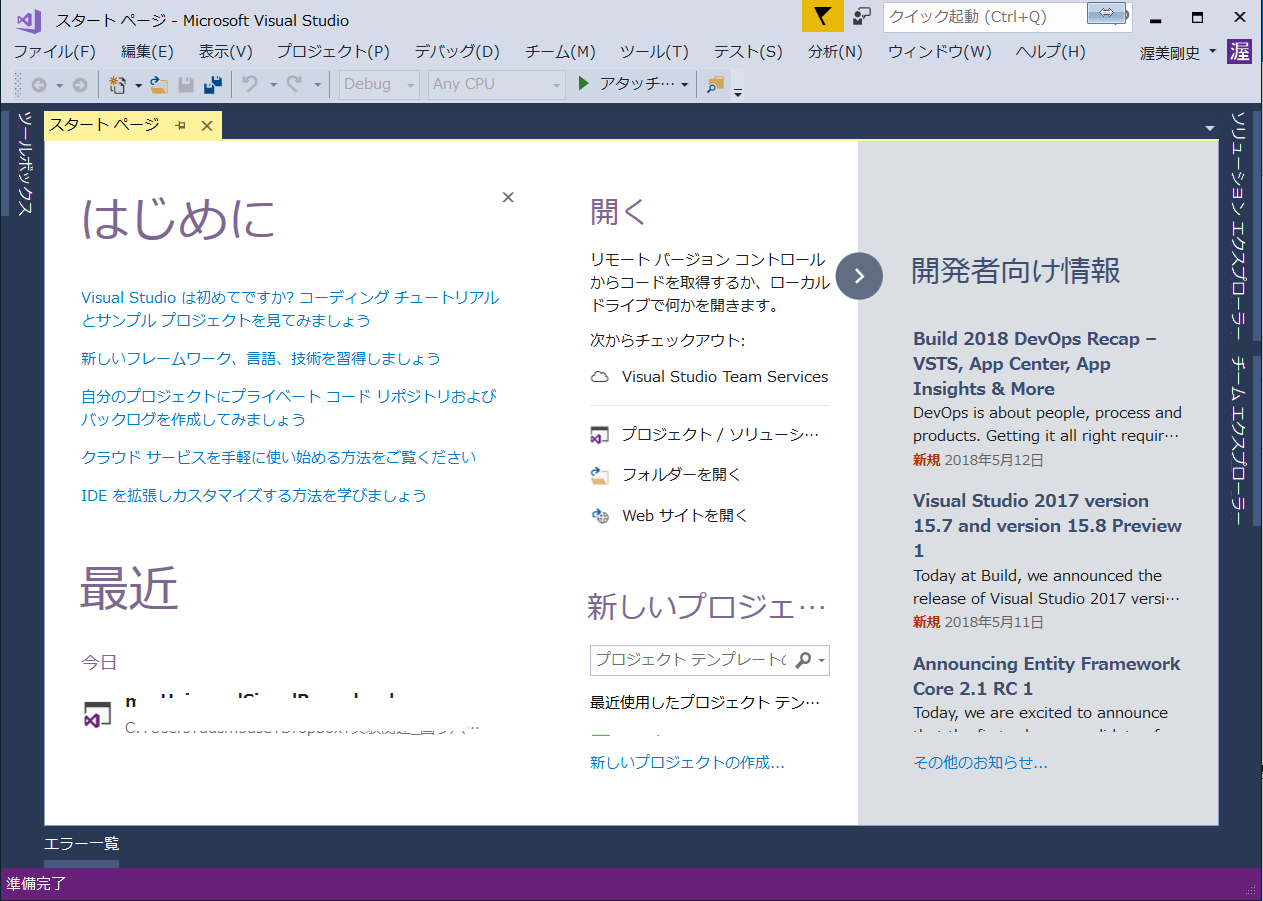Open the Debug configuration dropdown

pyautogui.click(x=379, y=85)
